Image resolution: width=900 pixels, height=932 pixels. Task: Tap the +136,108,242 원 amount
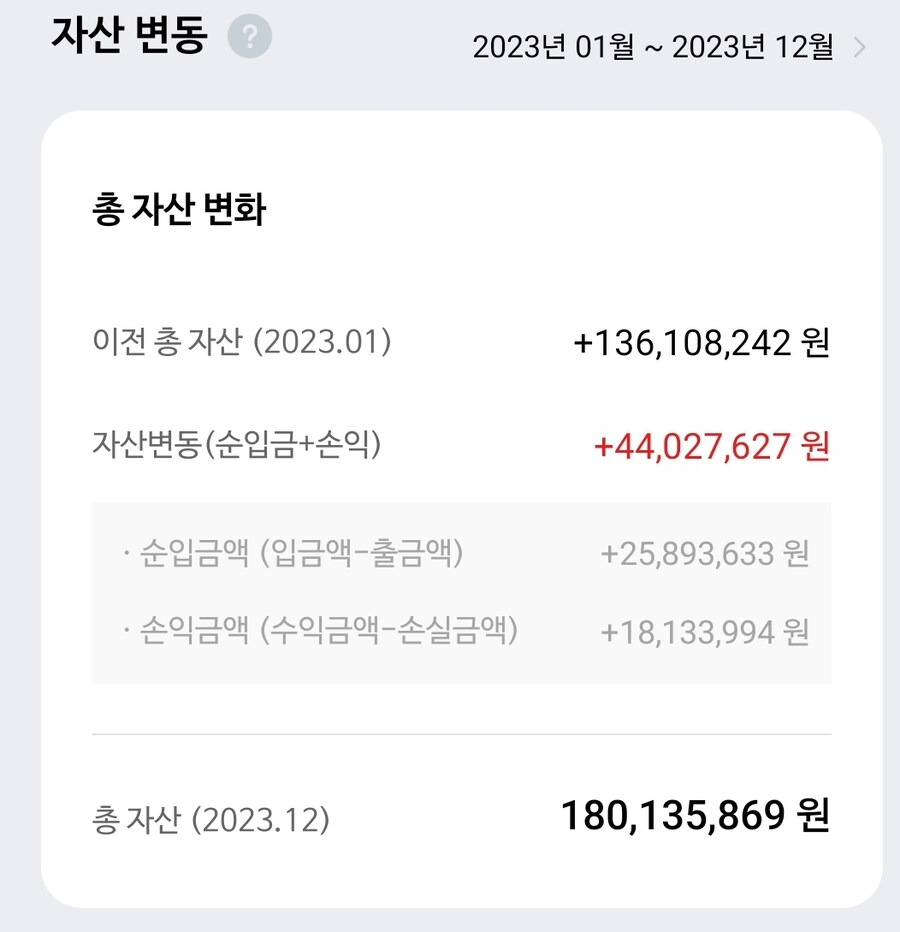pyautogui.click(x=701, y=344)
